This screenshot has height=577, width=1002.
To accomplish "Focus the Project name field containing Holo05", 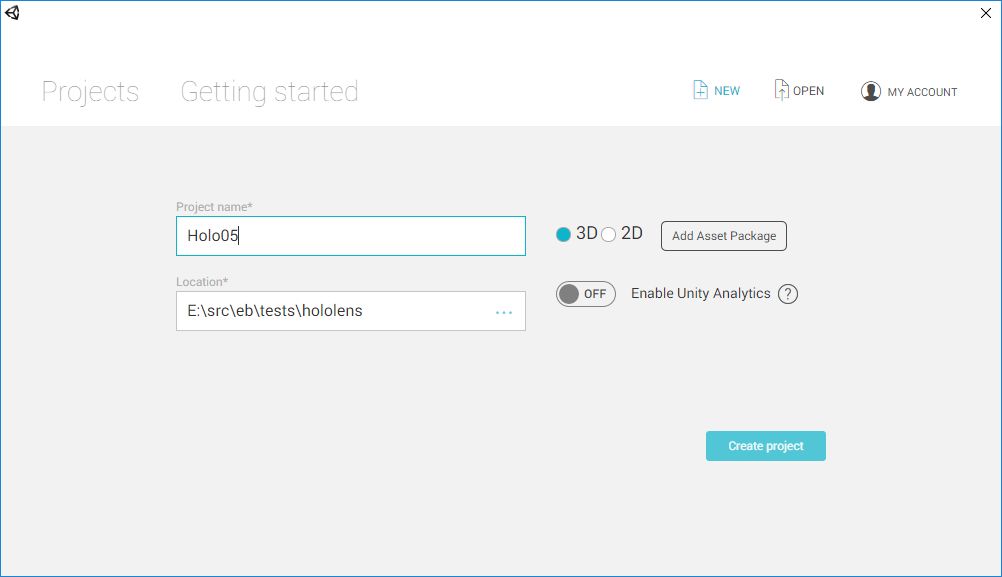I will (x=350, y=236).
